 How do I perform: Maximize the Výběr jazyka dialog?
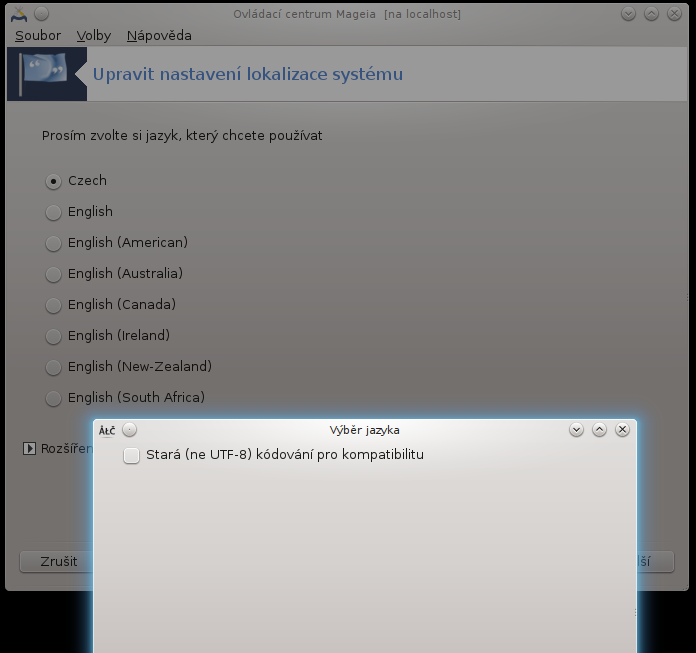tap(599, 430)
